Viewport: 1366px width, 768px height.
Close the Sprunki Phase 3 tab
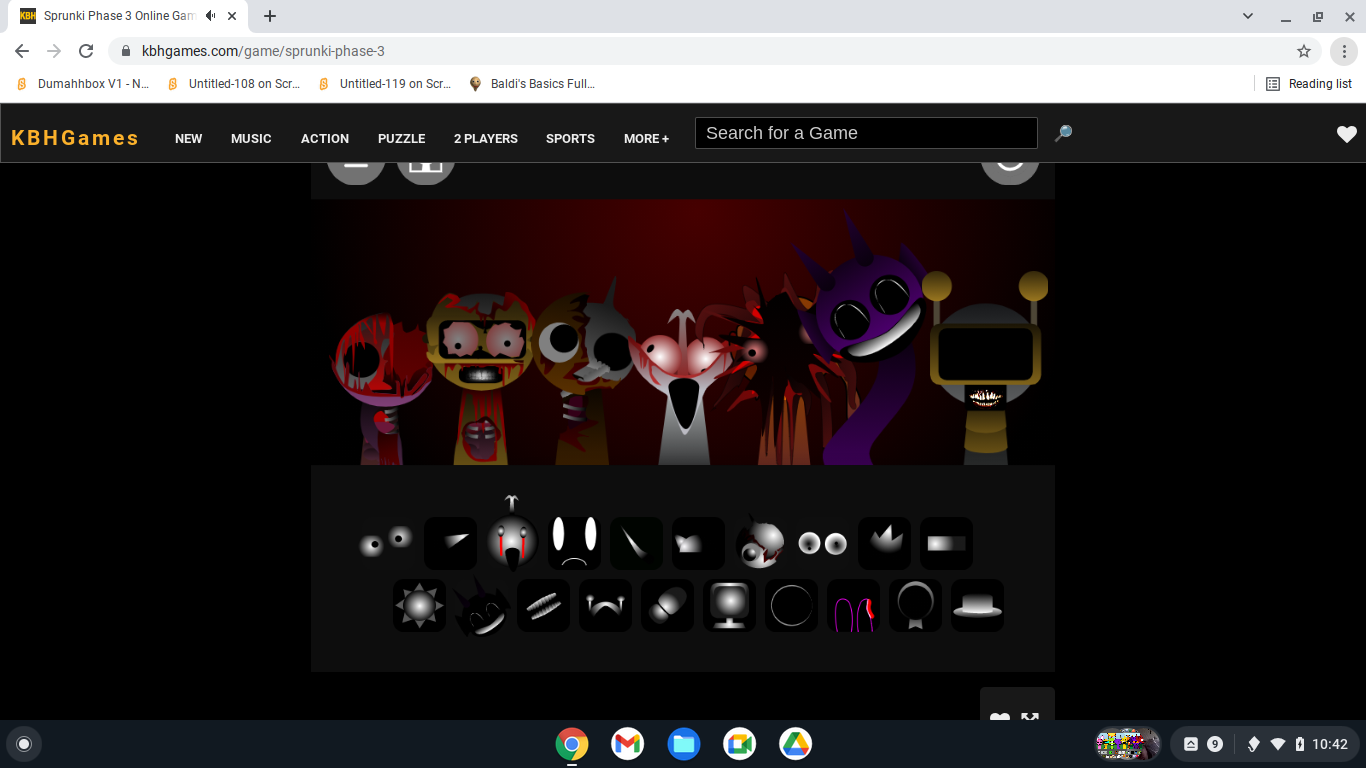[232, 16]
